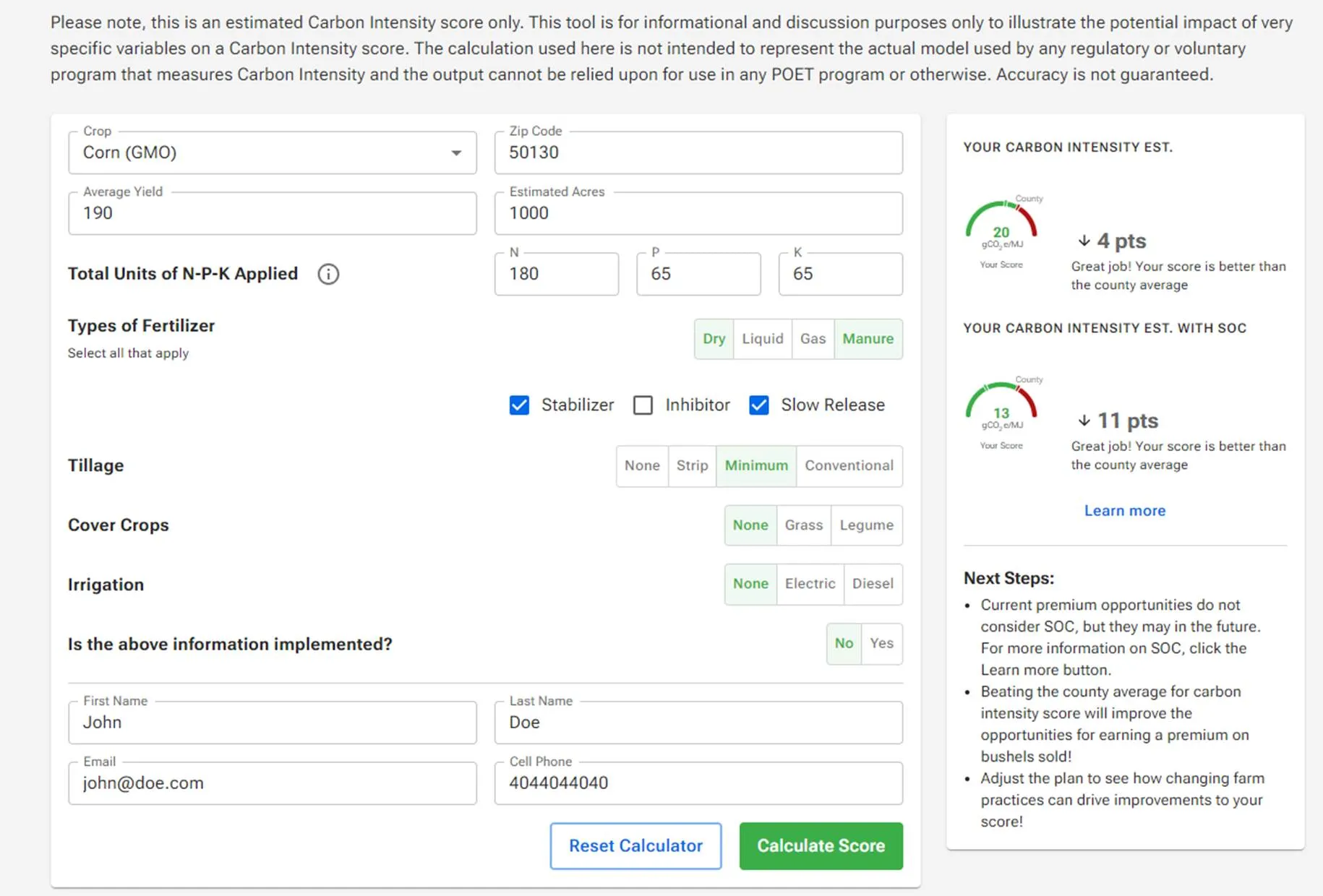Click the K units input
Image resolution: width=1323 pixels, height=896 pixels.
coord(841,274)
